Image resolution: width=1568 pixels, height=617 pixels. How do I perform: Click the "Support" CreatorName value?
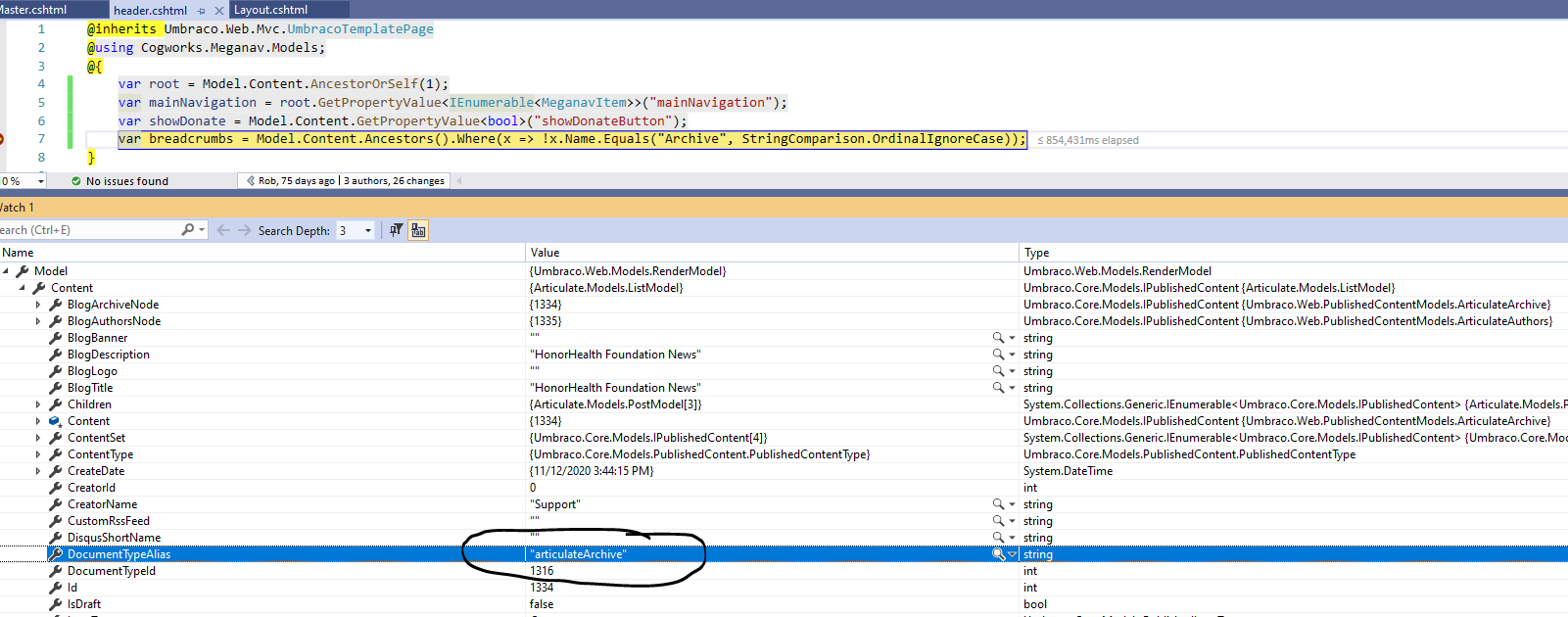point(555,504)
